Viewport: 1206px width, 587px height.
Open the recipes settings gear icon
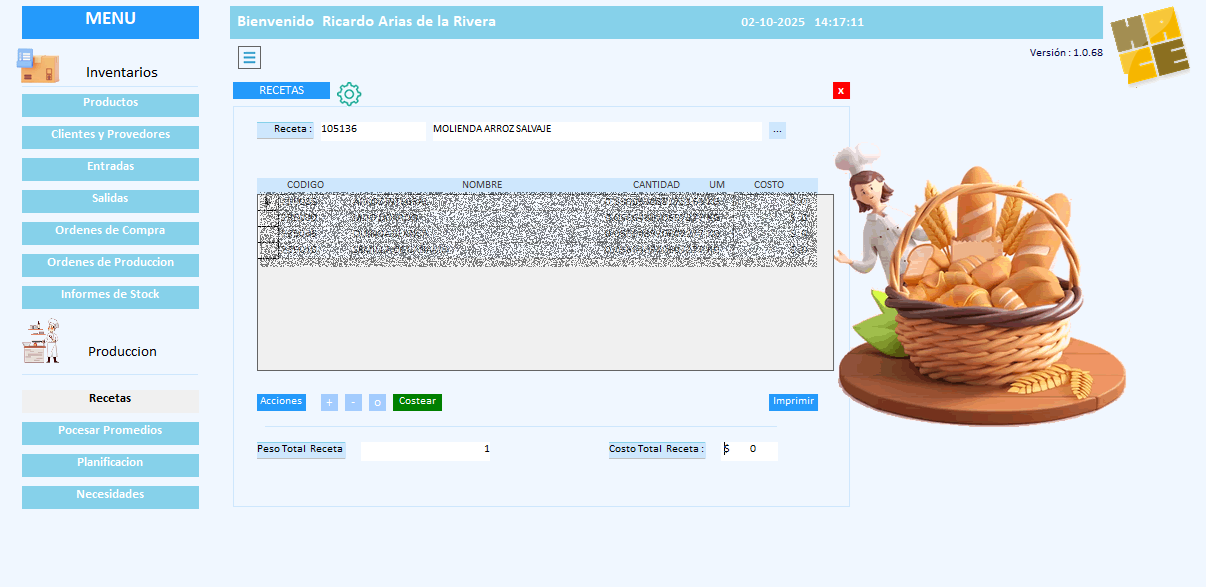[349, 94]
